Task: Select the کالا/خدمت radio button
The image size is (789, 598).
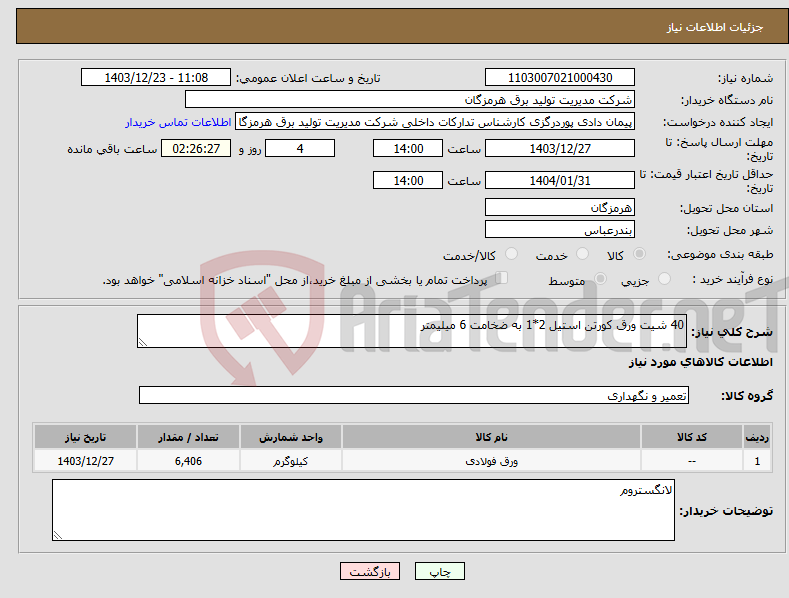Action: coord(511,254)
